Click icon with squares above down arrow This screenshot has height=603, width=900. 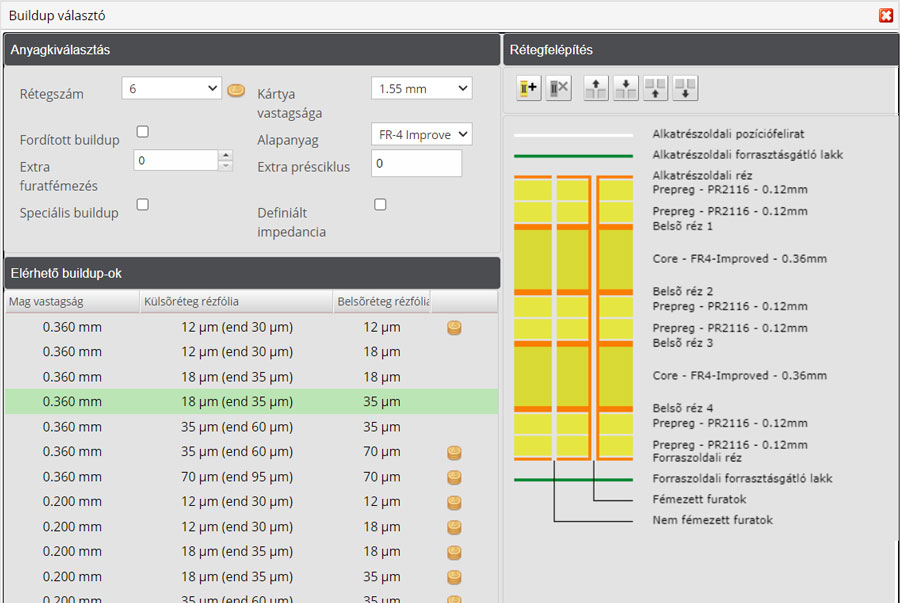(x=685, y=88)
